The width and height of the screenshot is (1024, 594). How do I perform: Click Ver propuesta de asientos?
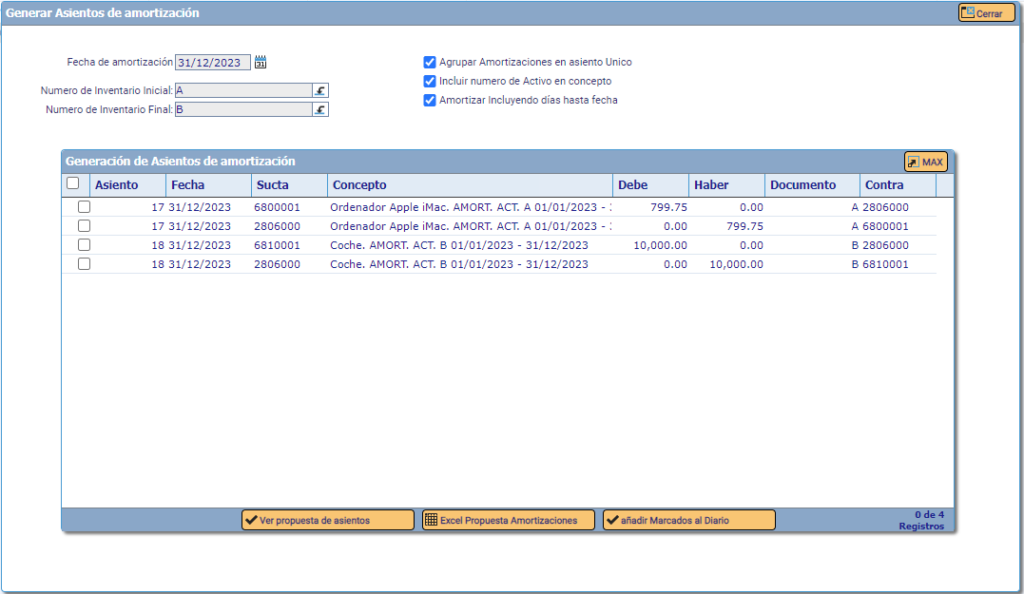coord(327,520)
